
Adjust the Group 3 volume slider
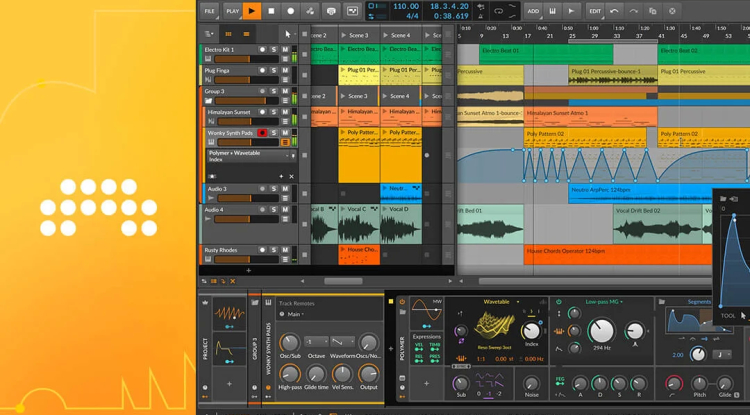[246, 101]
